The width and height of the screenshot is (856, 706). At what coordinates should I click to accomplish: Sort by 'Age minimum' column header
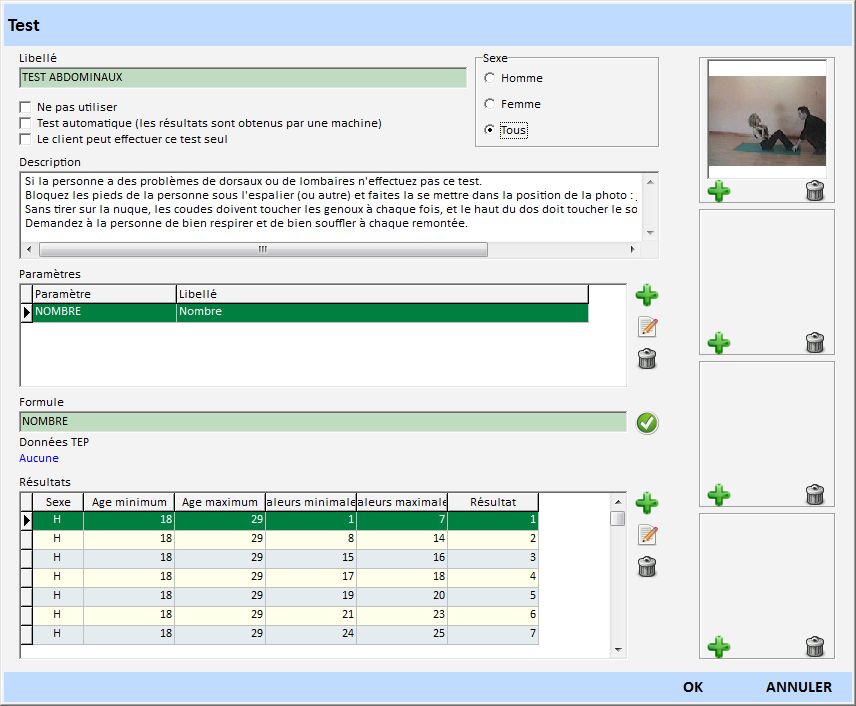click(128, 502)
